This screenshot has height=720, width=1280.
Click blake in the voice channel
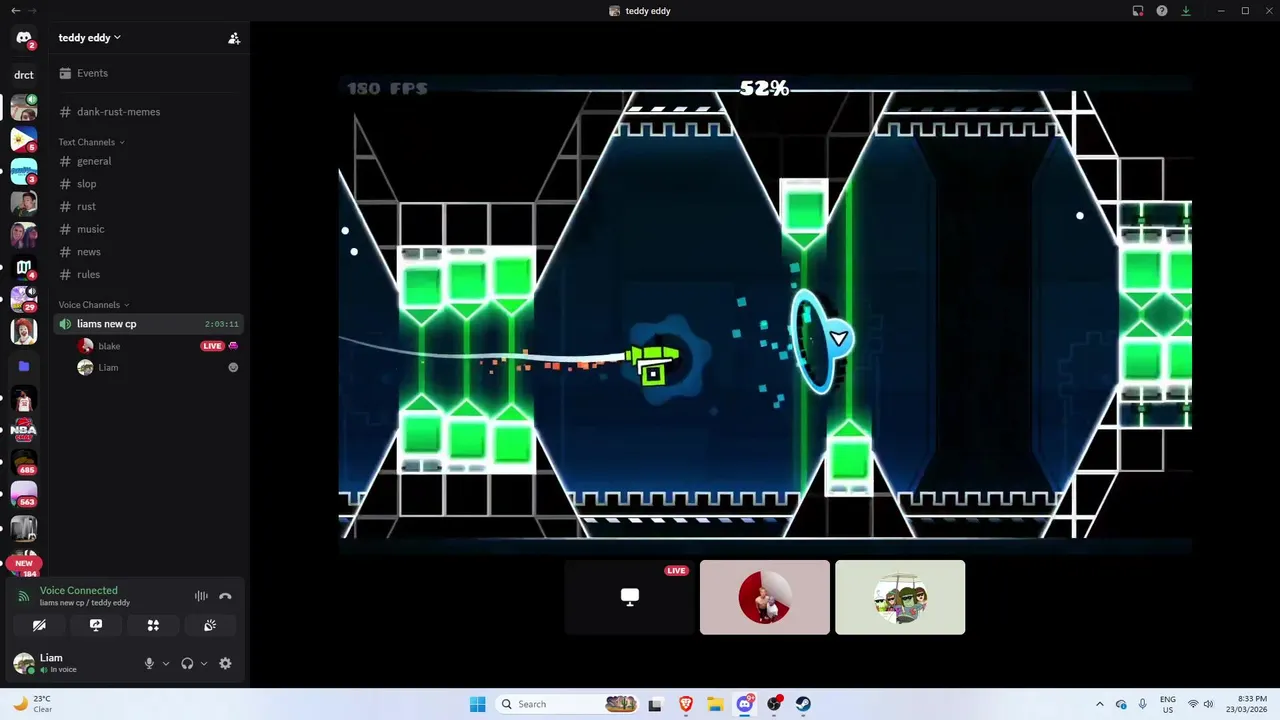click(x=160, y=346)
